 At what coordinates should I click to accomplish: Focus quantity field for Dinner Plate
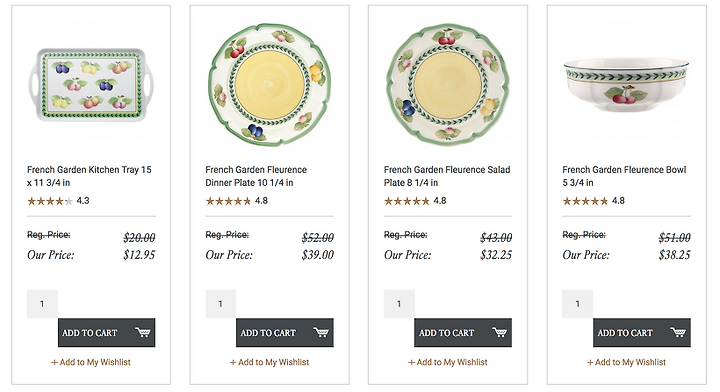pyautogui.click(x=220, y=304)
